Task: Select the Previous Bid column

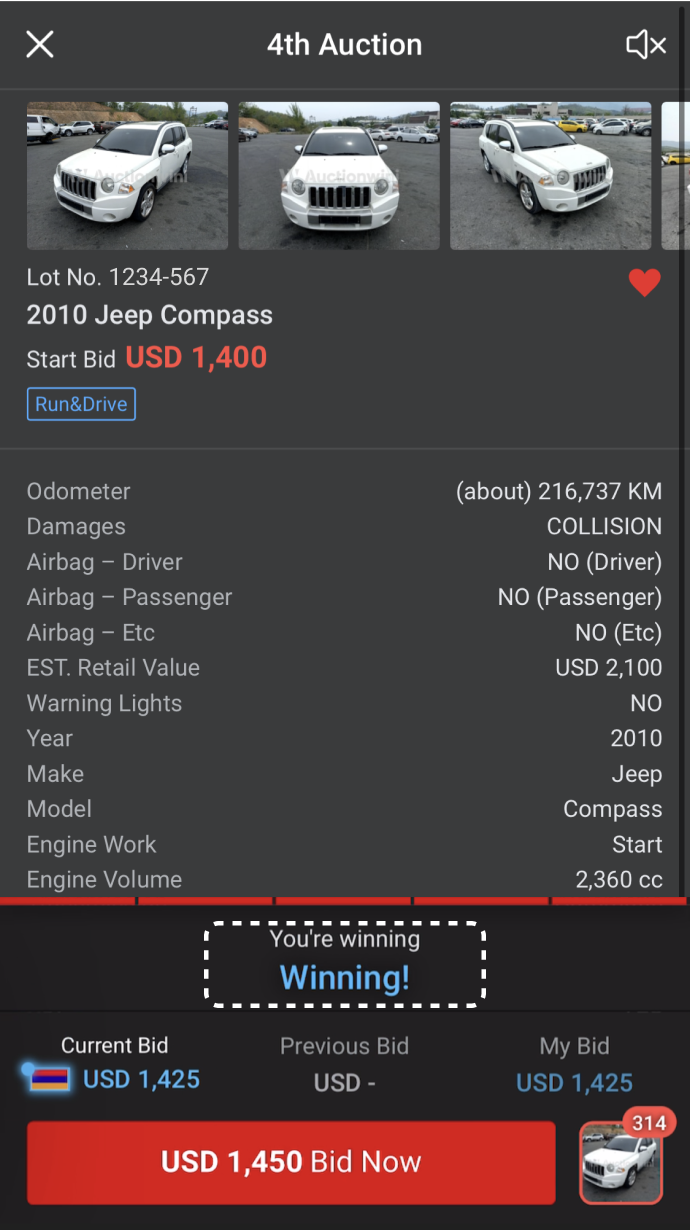Action: (x=344, y=1064)
